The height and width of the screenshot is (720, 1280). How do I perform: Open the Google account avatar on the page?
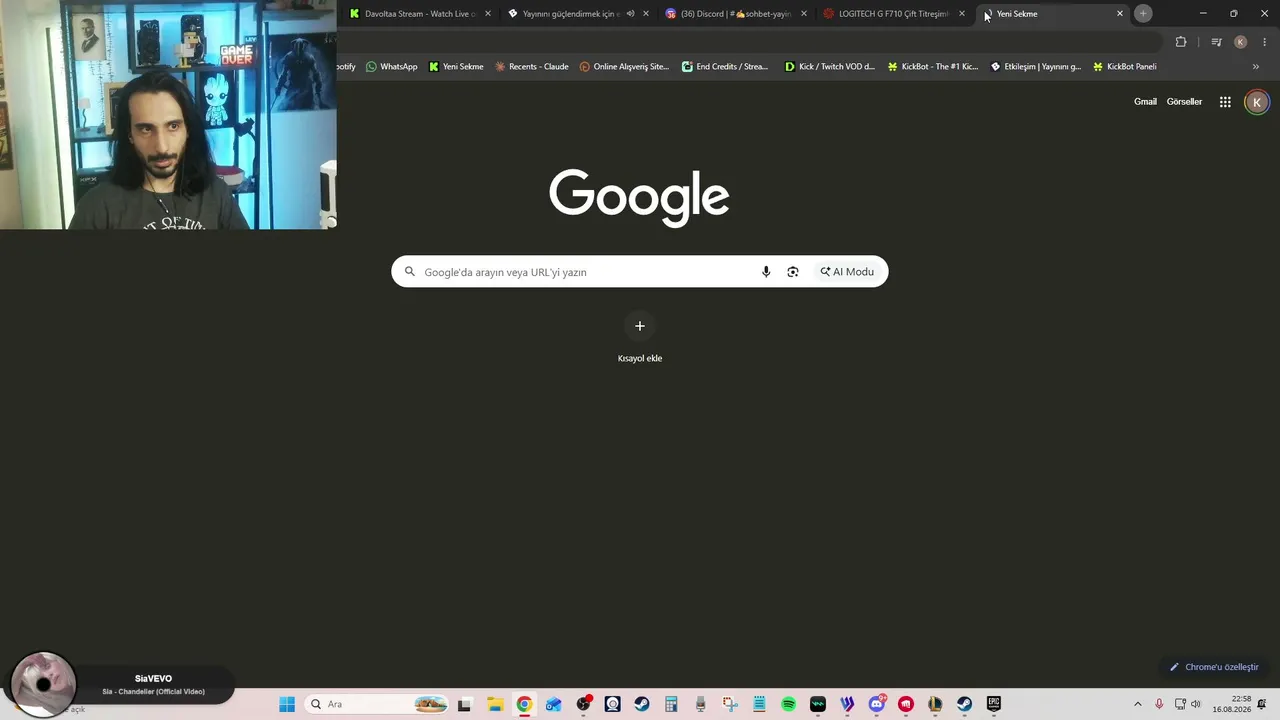click(1257, 102)
